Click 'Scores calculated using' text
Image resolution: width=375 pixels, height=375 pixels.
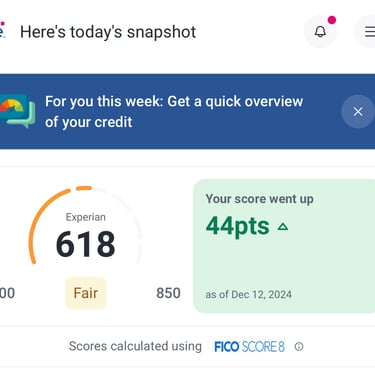(135, 346)
